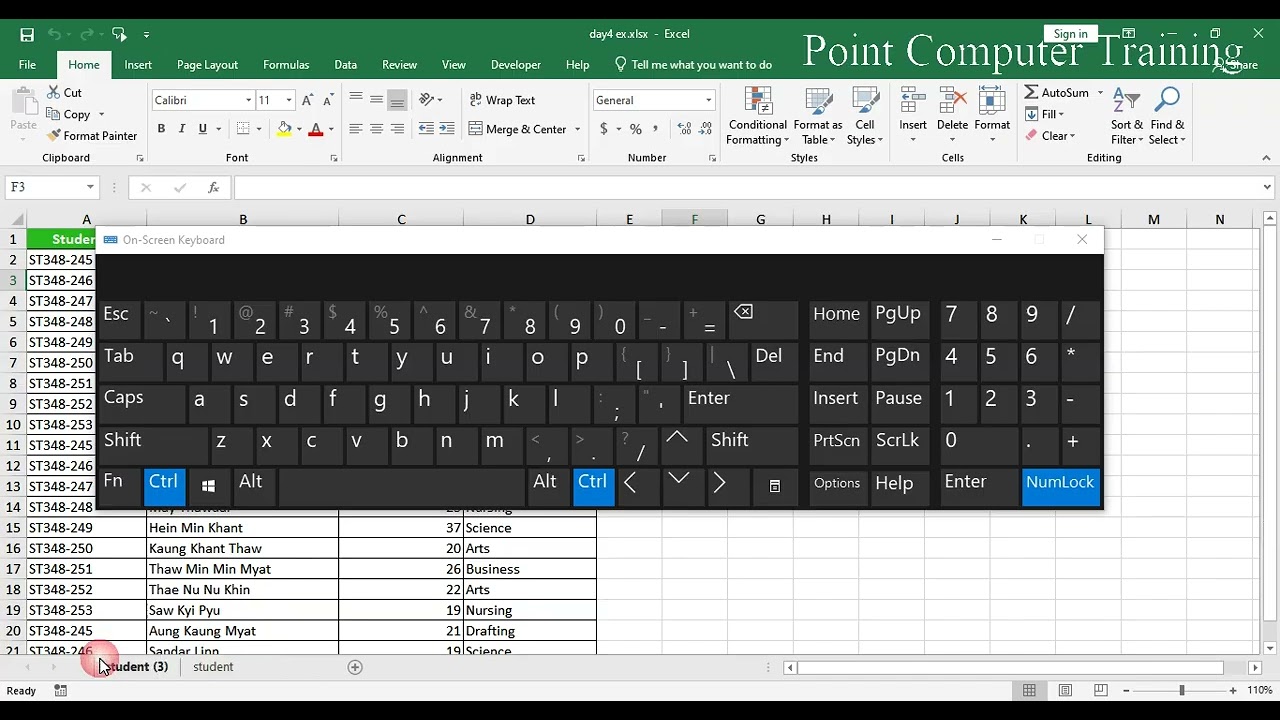The height and width of the screenshot is (720, 1280).
Task: Apply accounting dollar format
Action: click(x=603, y=129)
